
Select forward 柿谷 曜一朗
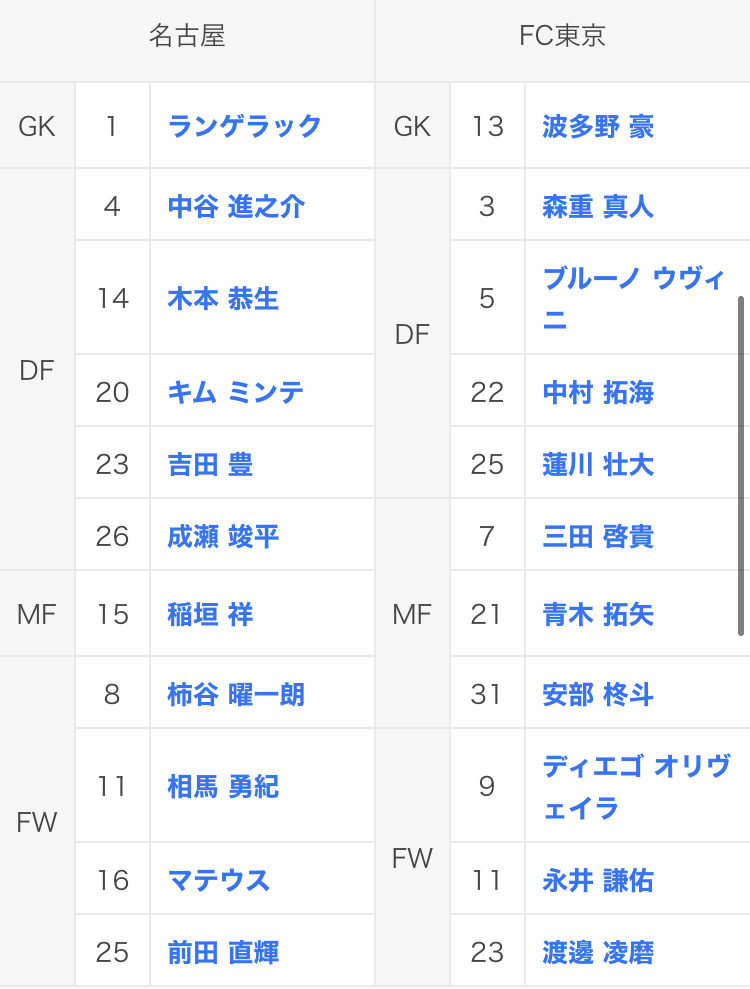(x=236, y=694)
